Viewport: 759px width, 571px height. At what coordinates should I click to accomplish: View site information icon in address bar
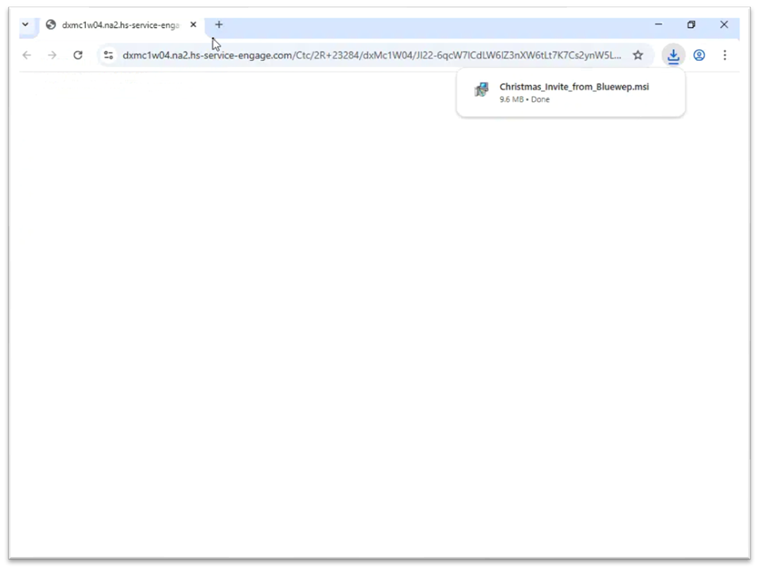coord(109,55)
